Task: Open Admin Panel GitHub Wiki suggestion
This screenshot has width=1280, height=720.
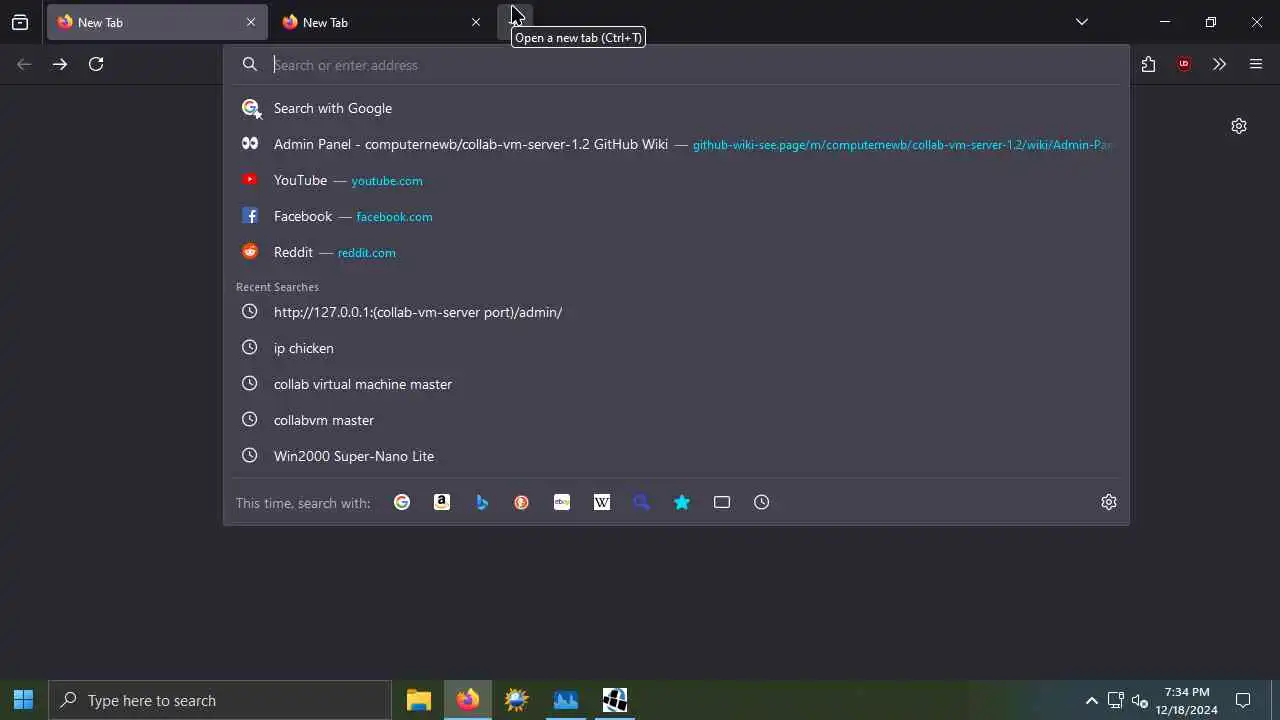Action: click(676, 144)
